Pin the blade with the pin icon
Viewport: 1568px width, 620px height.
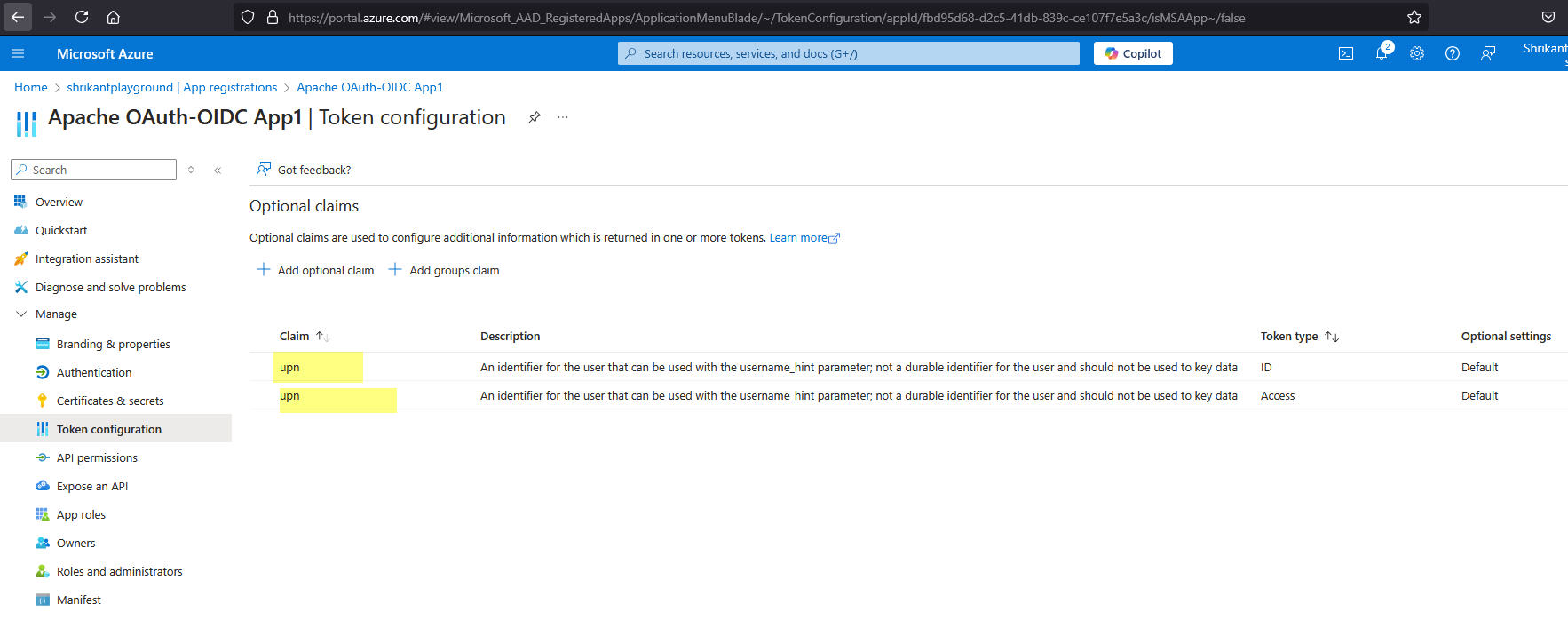[534, 117]
